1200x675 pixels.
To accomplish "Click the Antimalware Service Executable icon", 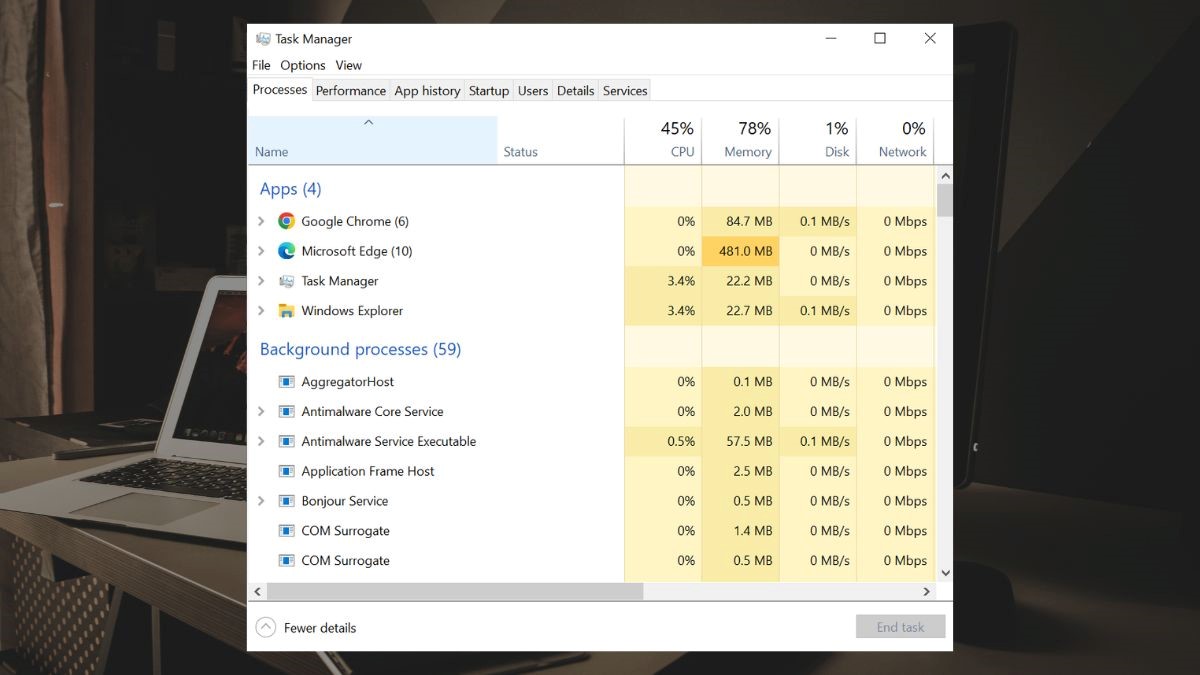I will 287,442.
